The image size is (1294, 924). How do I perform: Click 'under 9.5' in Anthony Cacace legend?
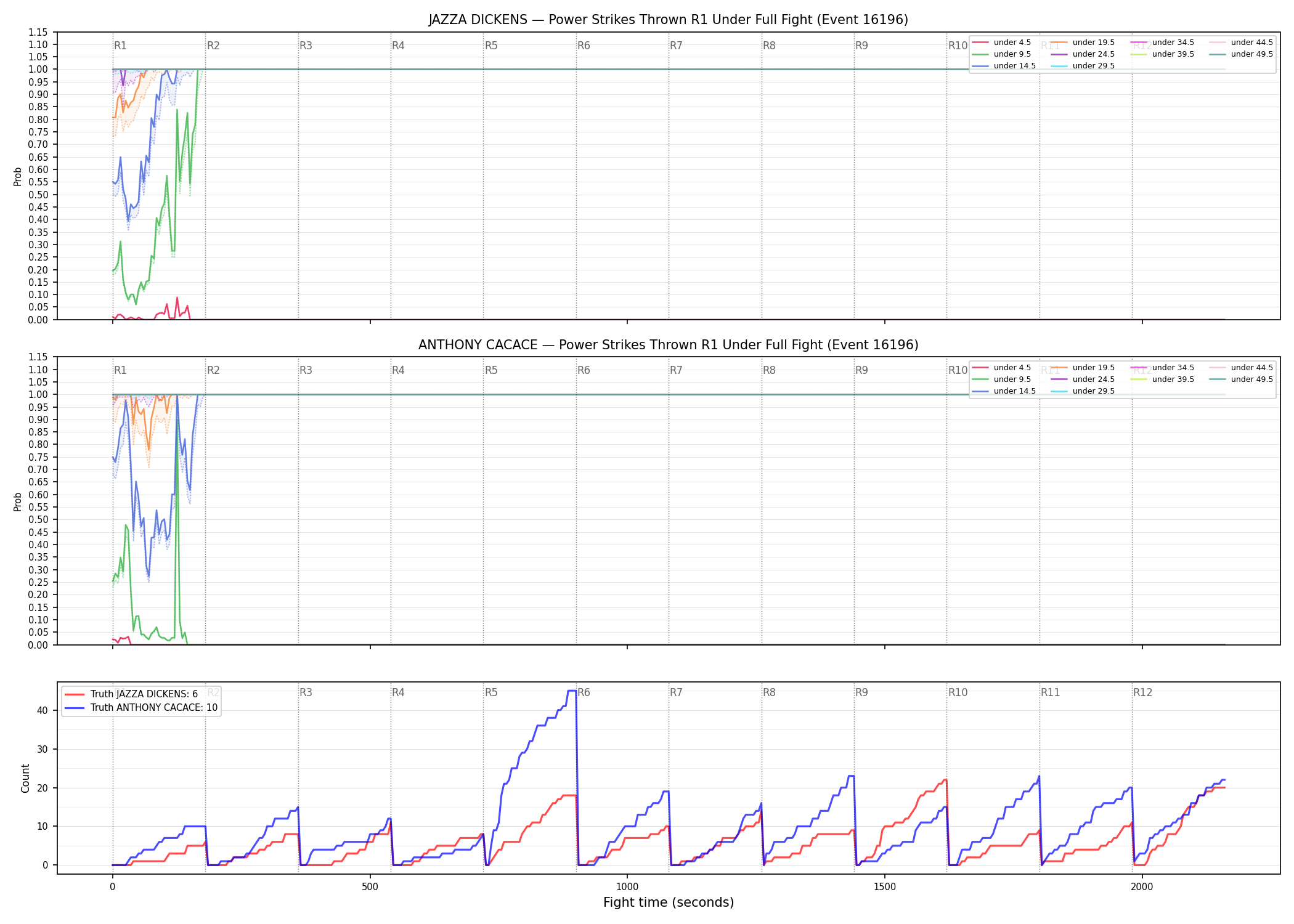[1012, 379]
